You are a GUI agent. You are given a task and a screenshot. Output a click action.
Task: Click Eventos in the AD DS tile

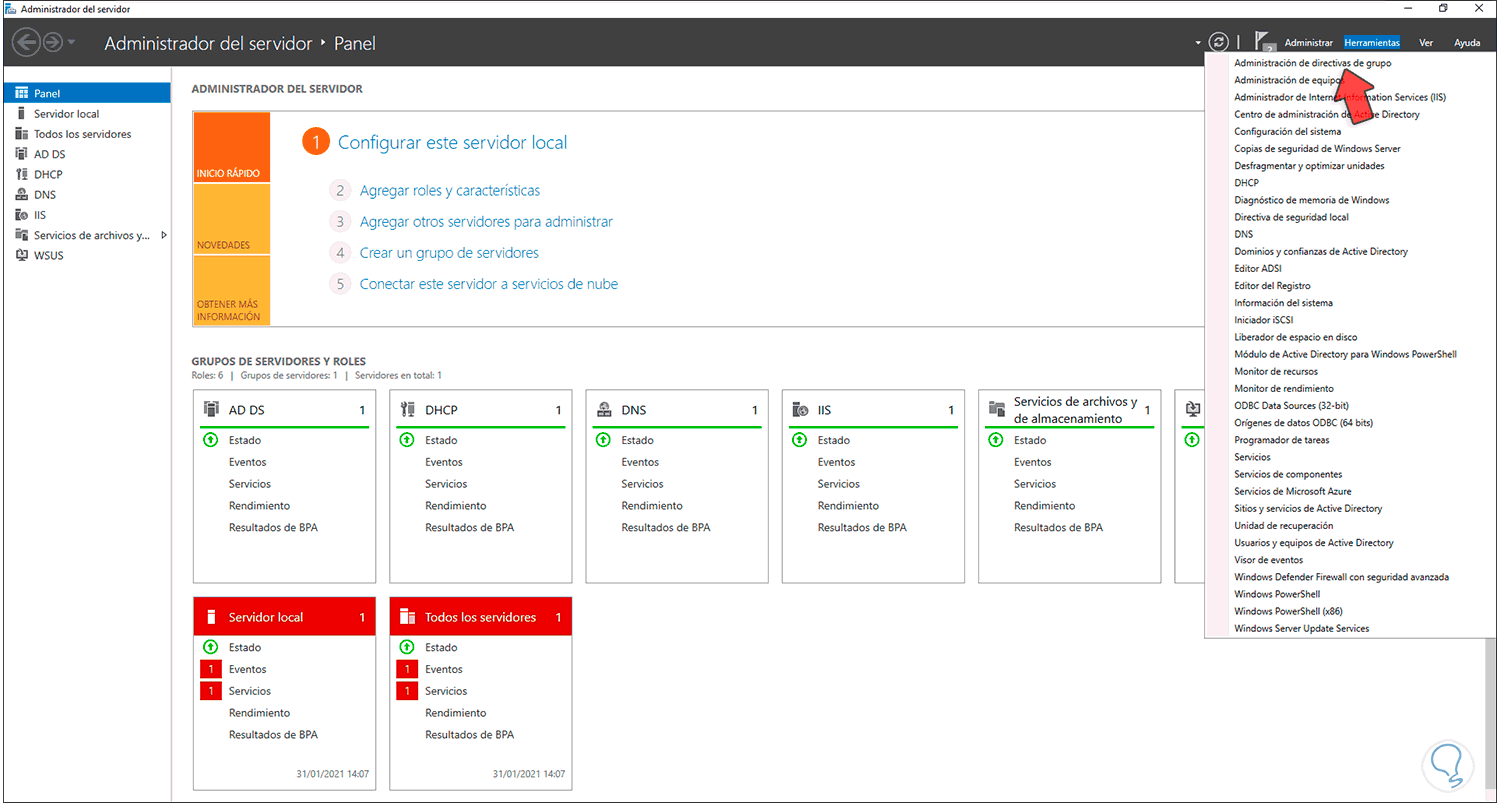(x=248, y=462)
